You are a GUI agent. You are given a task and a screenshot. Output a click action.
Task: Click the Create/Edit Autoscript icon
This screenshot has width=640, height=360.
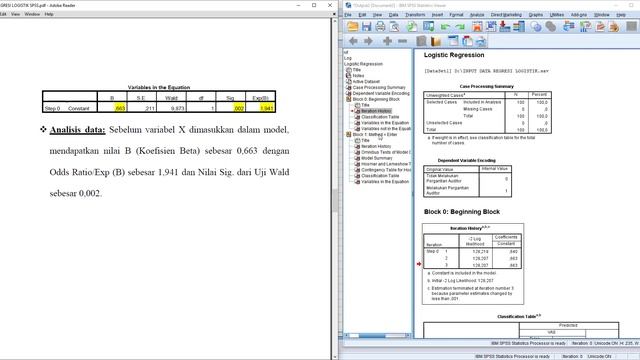pos(600,27)
